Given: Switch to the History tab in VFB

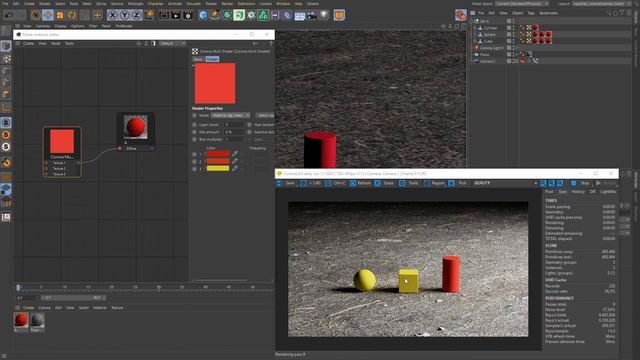Looking at the screenshot, I should (578, 191).
